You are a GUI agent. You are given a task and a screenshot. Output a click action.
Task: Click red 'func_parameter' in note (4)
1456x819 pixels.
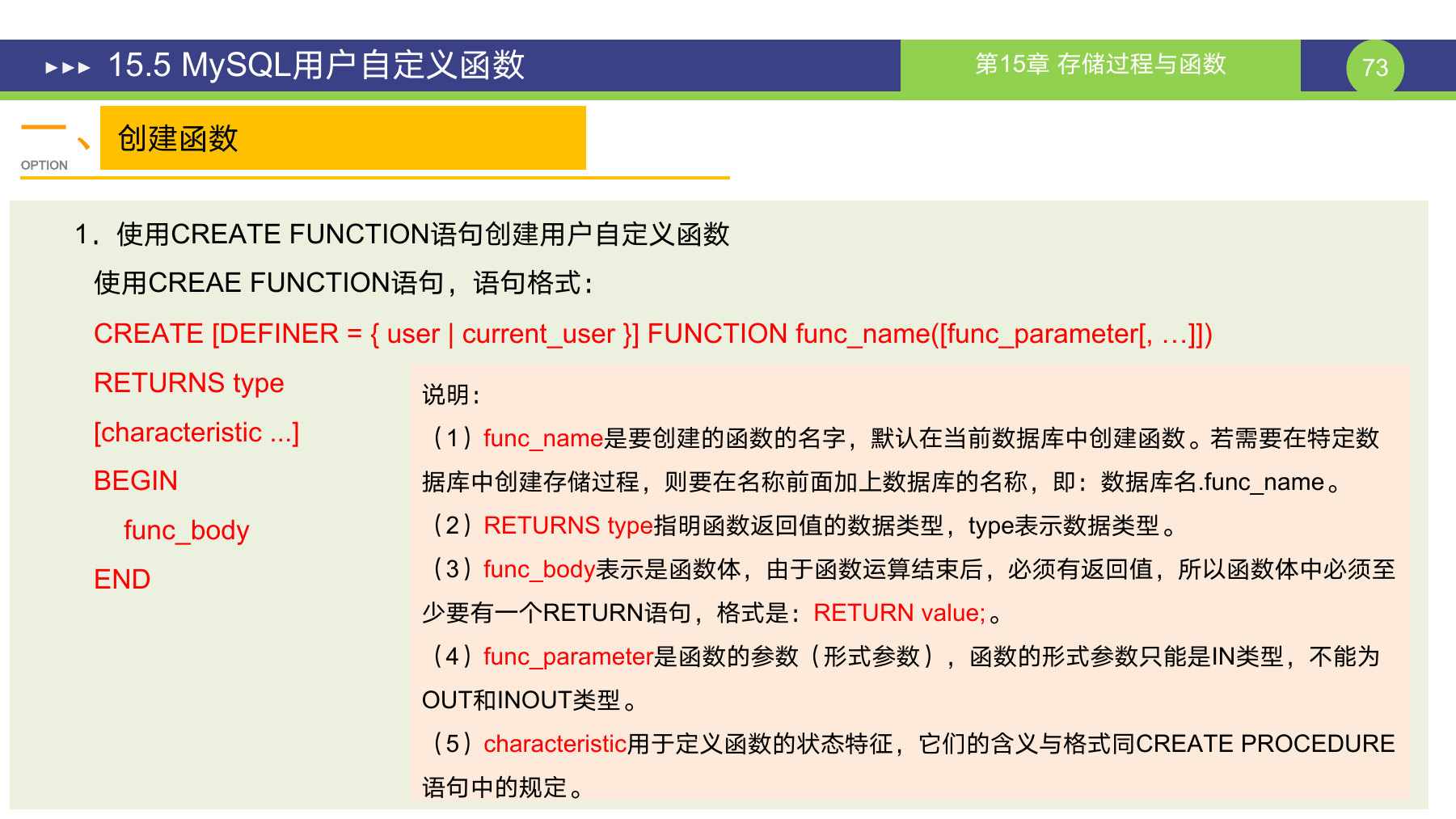tap(568, 656)
